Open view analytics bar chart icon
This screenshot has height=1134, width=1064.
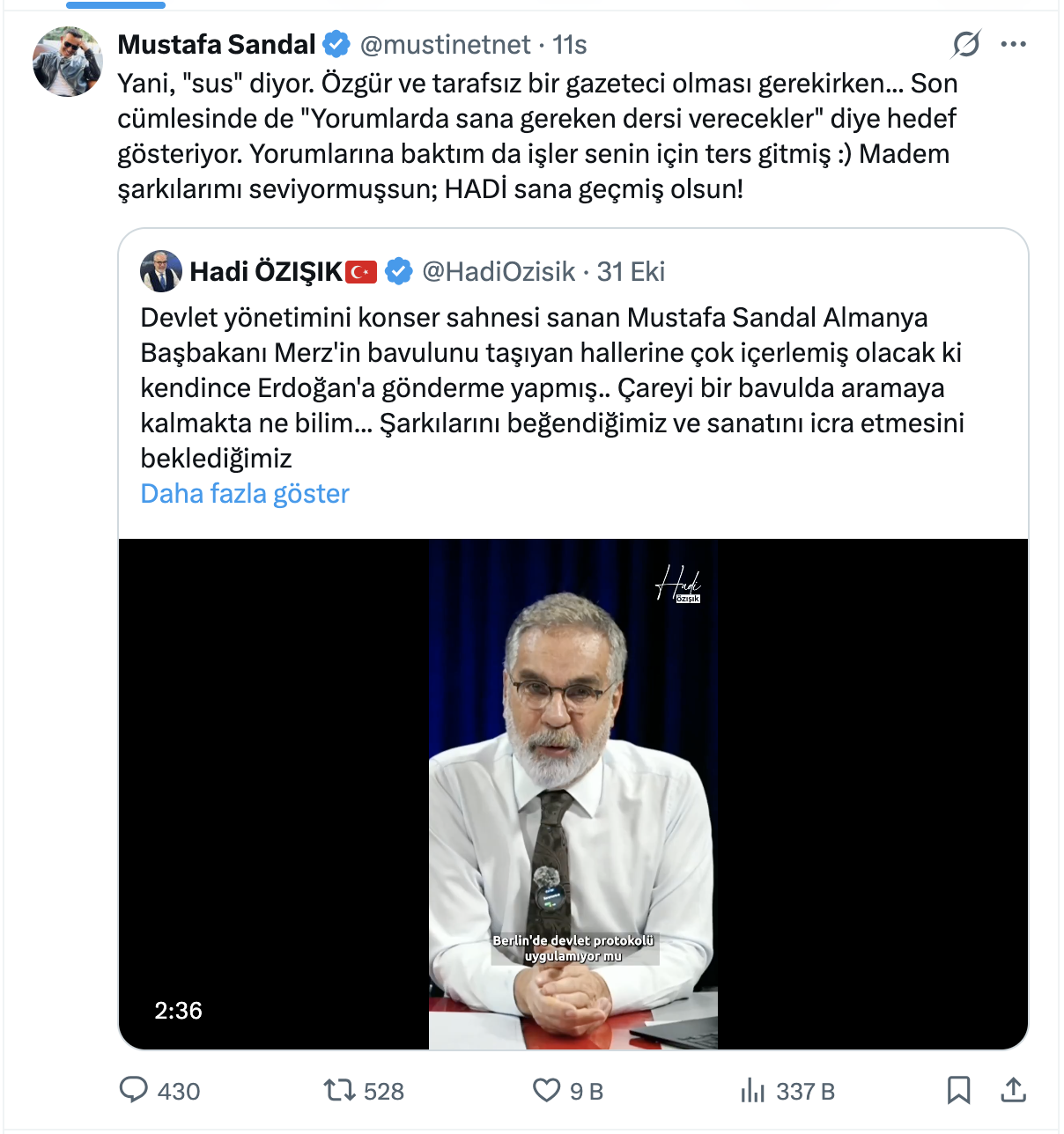point(753,1090)
